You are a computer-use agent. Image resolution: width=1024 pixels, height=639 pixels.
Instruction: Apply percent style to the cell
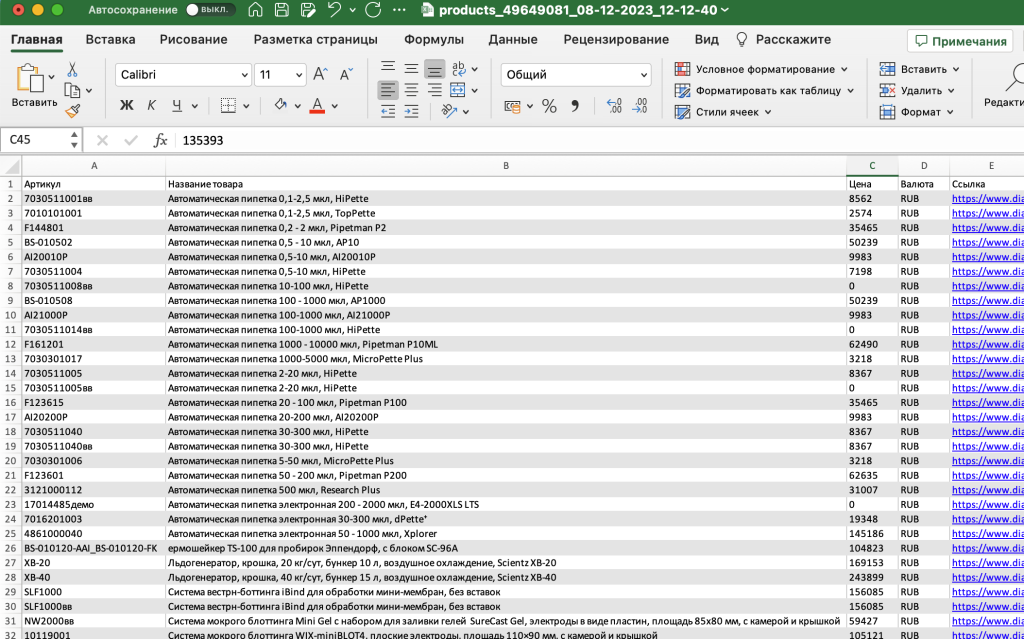[549, 106]
